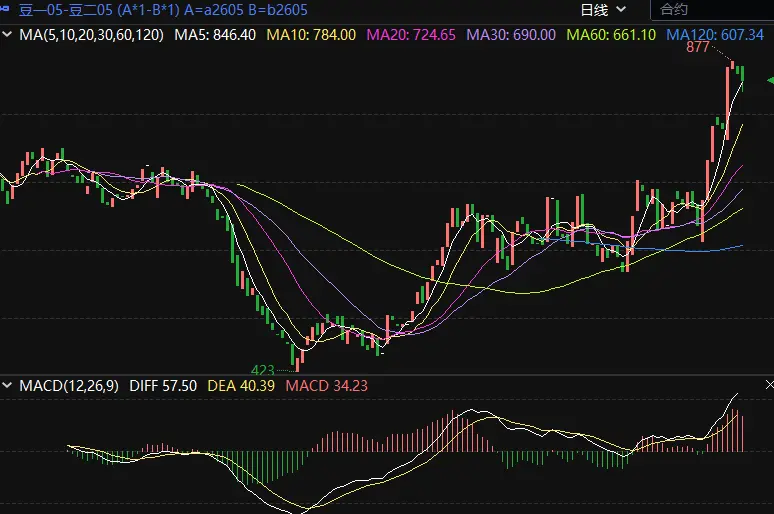This screenshot has width=774, height=514.
Task: Click the blue MA120: 607.34 legend
Action: (714, 35)
